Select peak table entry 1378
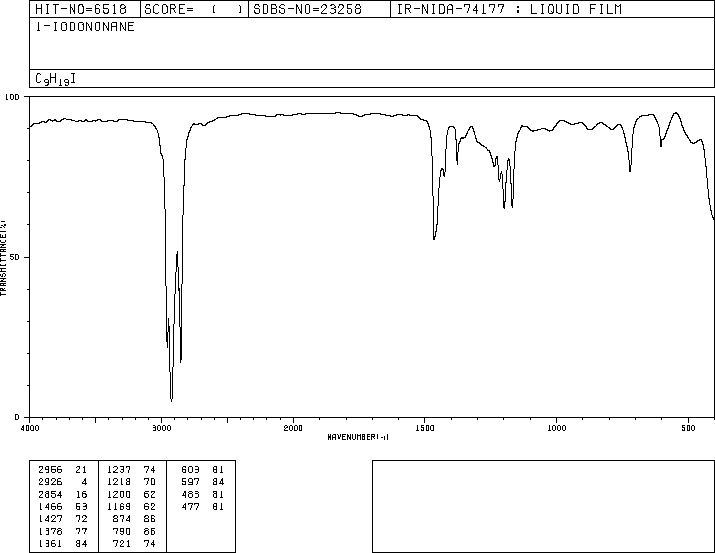715x553 pixels. point(50,532)
